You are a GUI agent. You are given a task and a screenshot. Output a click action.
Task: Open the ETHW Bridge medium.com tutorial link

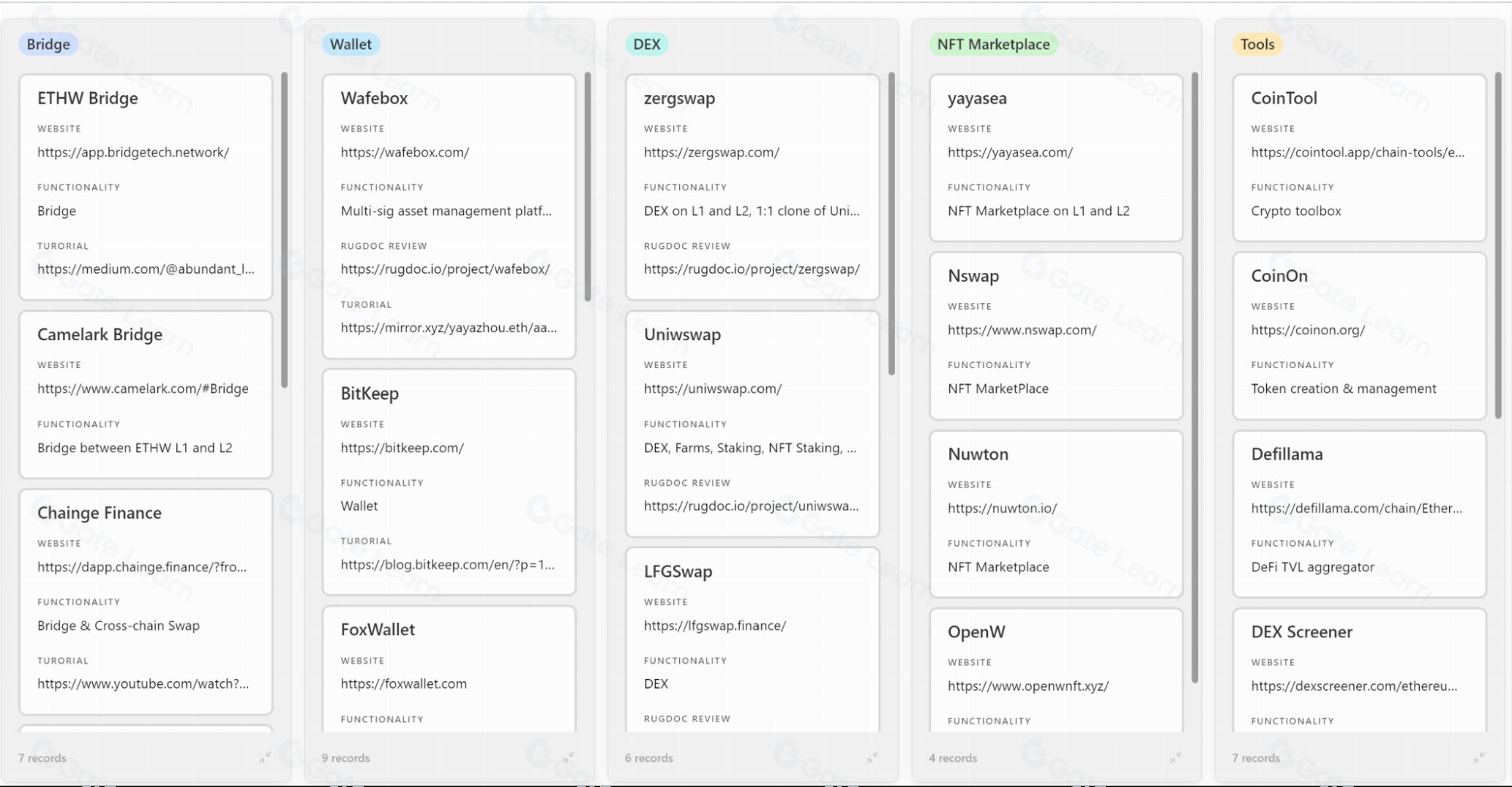[146, 268]
